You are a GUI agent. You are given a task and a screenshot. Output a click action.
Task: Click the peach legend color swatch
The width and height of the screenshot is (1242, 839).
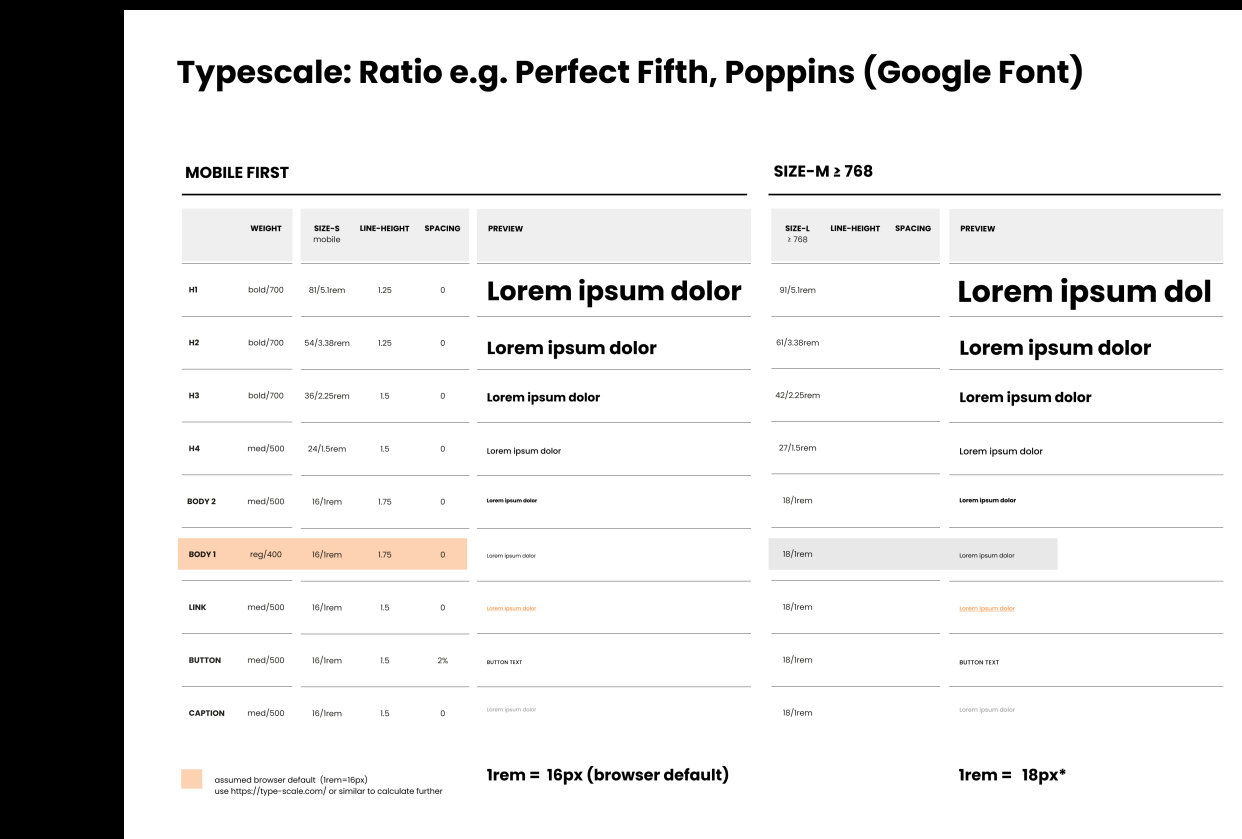pos(191,779)
